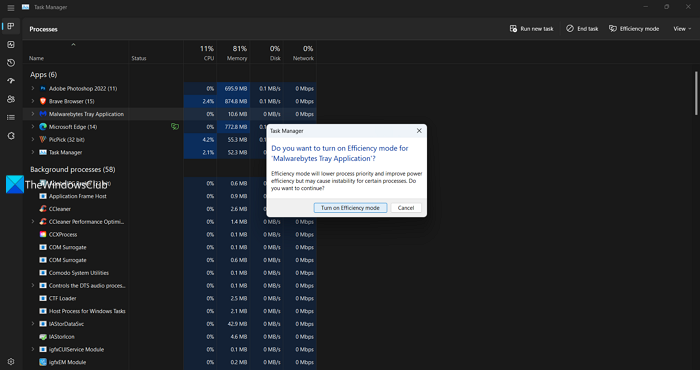Open the Performance sidebar page

[11, 45]
